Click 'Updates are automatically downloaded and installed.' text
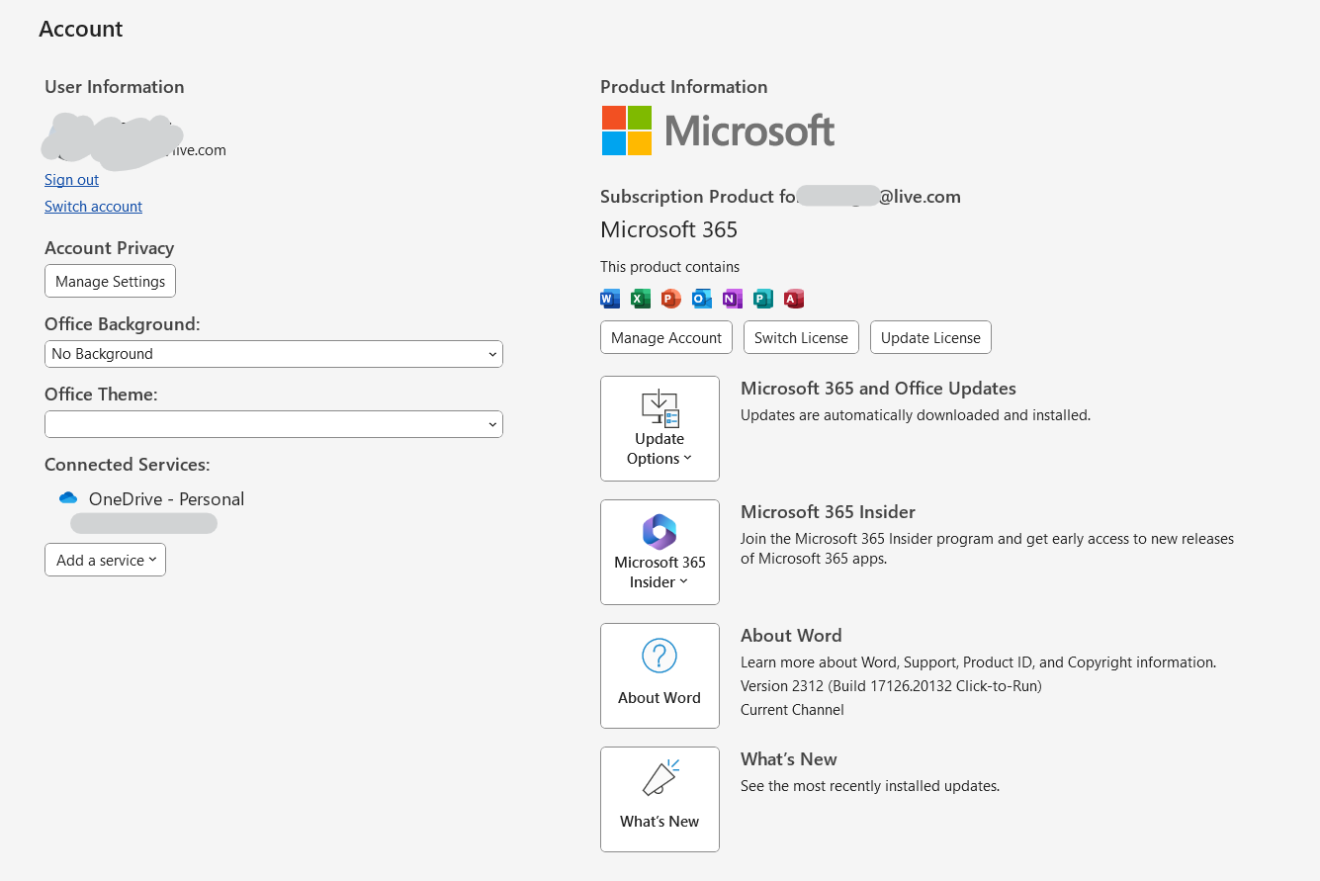Viewport: 1320px width, 881px height. (x=915, y=415)
